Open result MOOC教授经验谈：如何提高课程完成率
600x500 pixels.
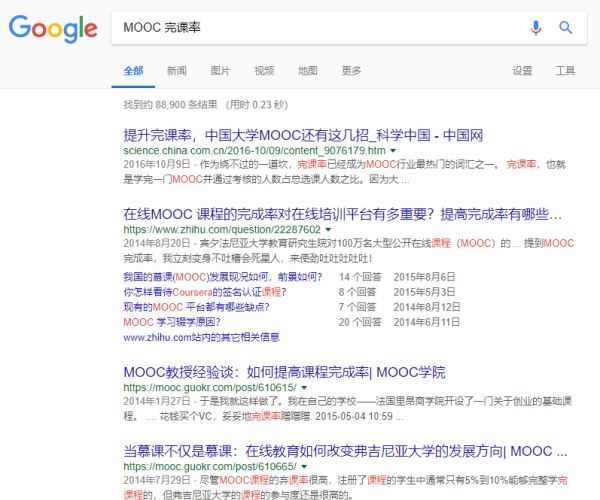pos(284,372)
